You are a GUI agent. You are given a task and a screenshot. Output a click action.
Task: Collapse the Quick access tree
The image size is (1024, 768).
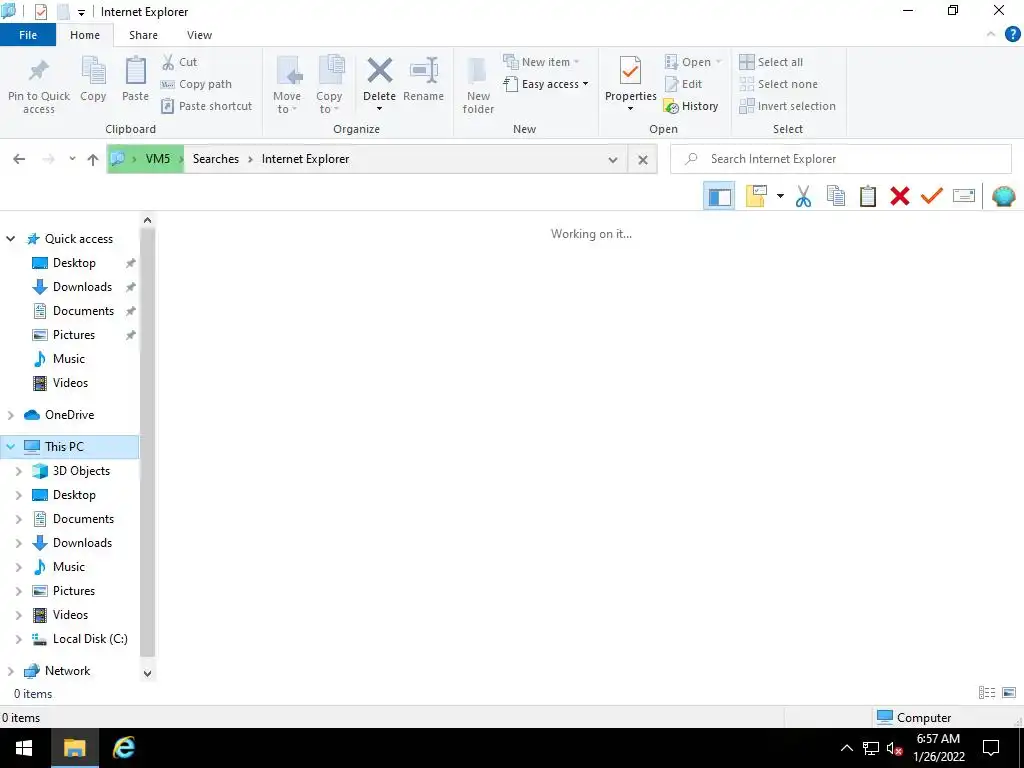tap(10, 239)
